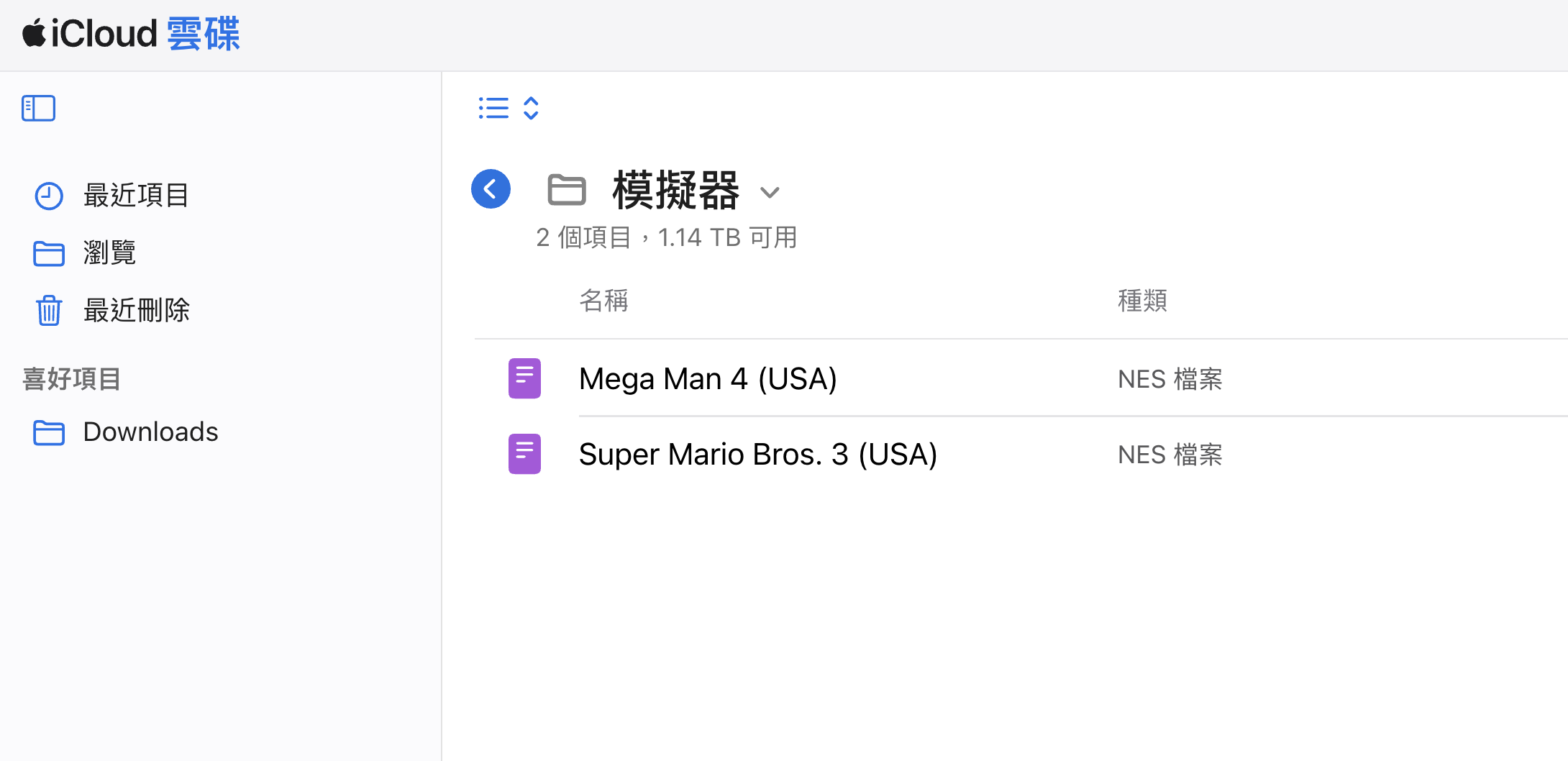
Task: Expand the 模擬器 folder title chevron
Action: [770, 192]
